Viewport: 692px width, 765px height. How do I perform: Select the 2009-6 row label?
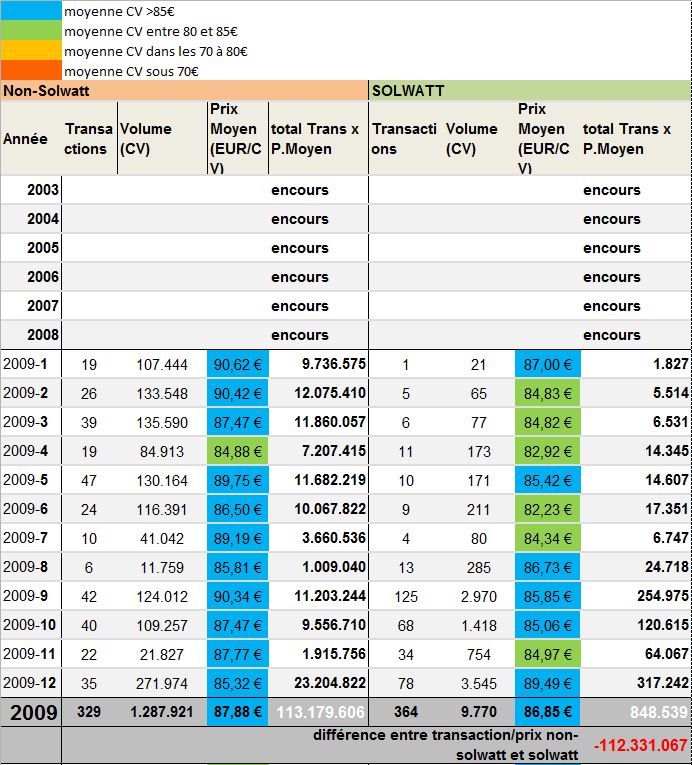tap(30, 509)
